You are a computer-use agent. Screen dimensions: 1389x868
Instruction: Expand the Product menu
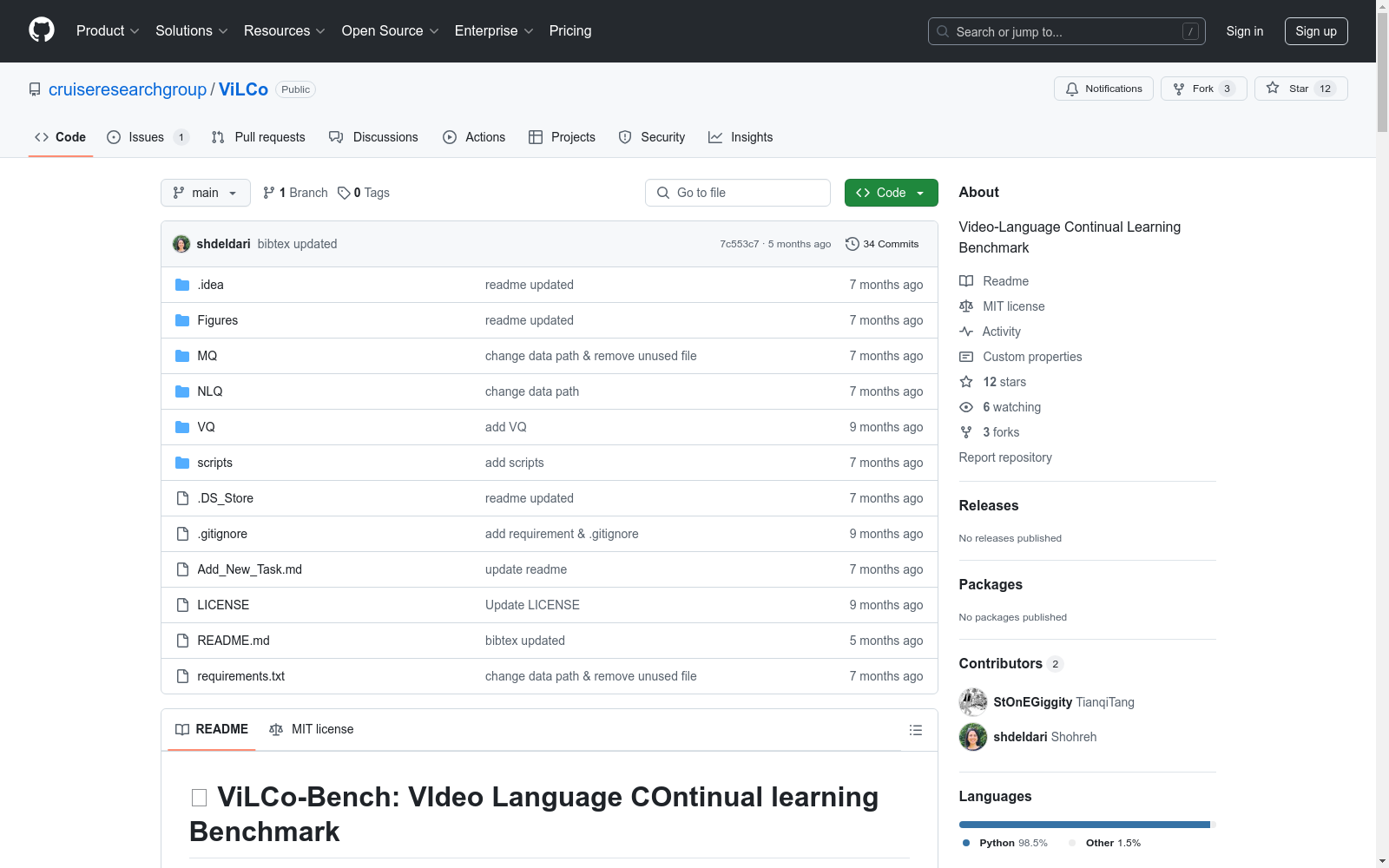coord(108,31)
